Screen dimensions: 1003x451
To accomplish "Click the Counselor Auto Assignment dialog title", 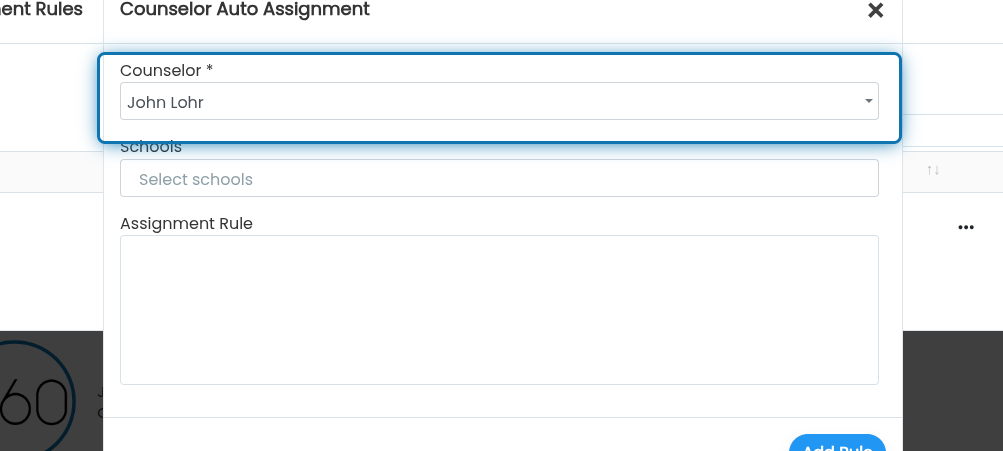I will coord(245,9).
